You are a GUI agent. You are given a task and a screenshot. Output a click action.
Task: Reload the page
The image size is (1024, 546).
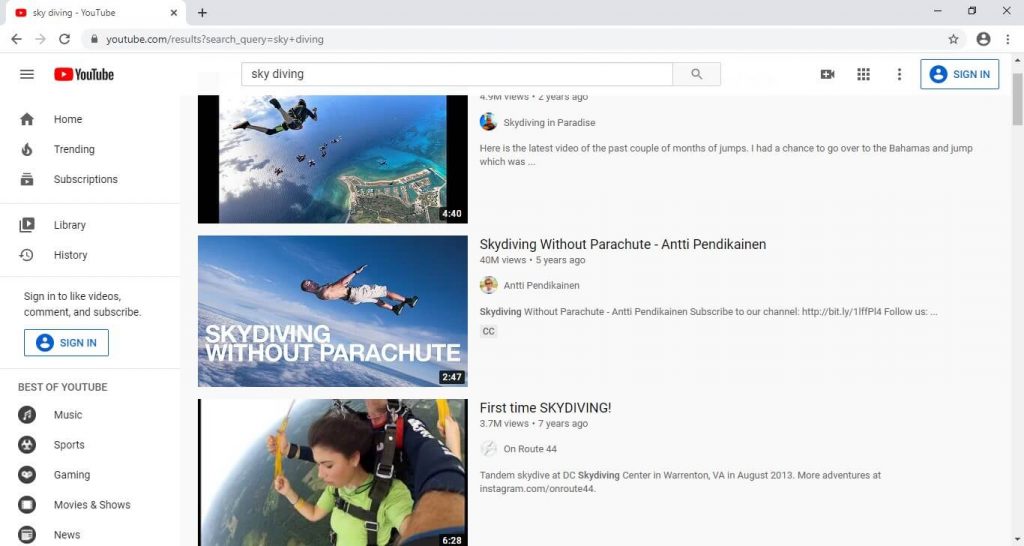(x=64, y=39)
